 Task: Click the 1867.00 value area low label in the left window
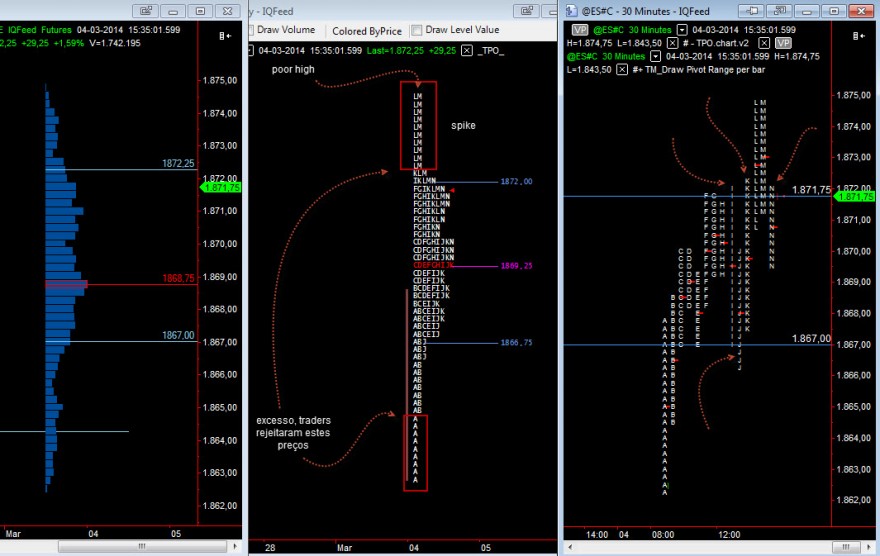pyautogui.click(x=178, y=335)
